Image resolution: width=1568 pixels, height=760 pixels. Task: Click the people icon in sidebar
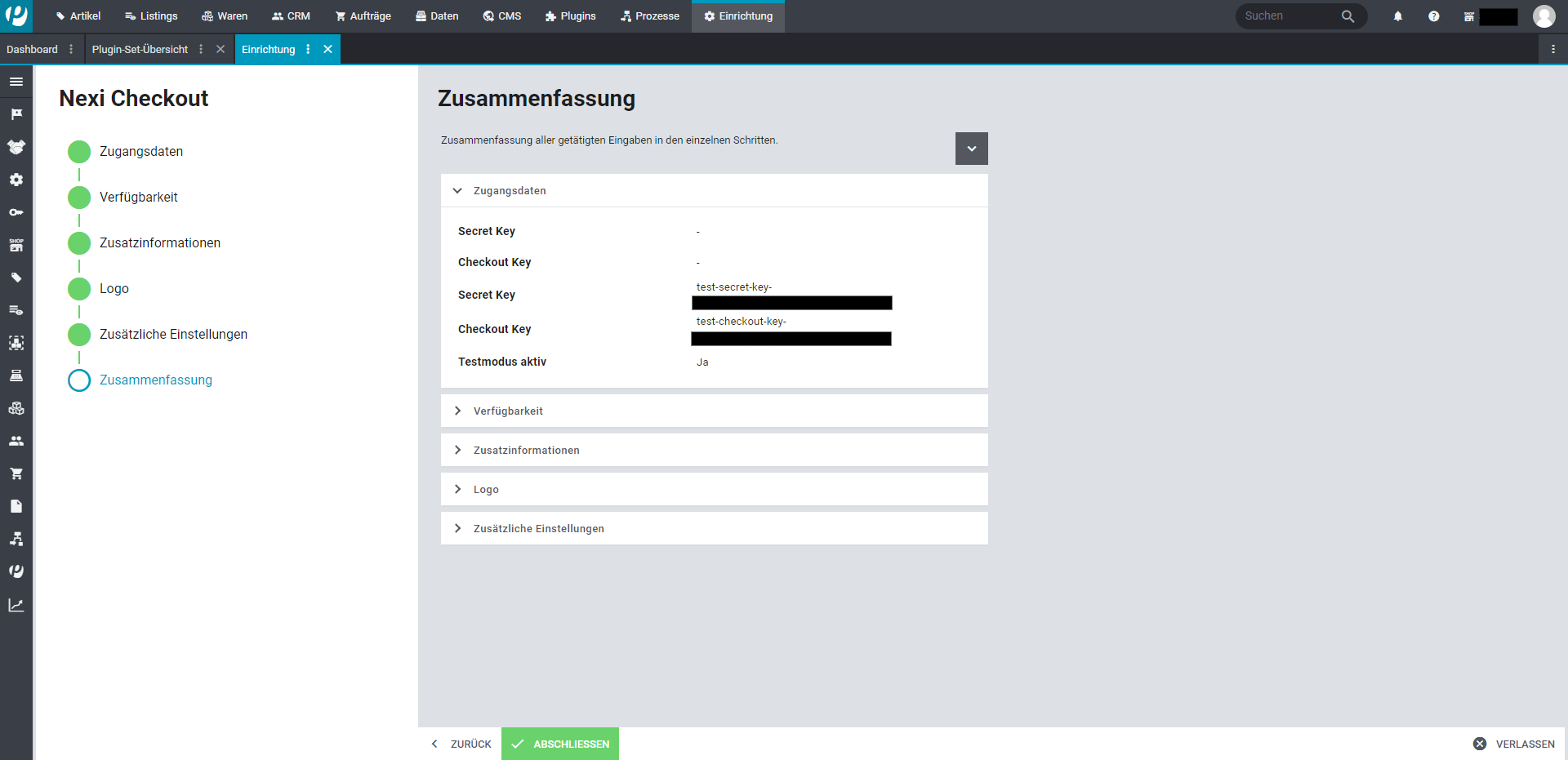(16, 441)
